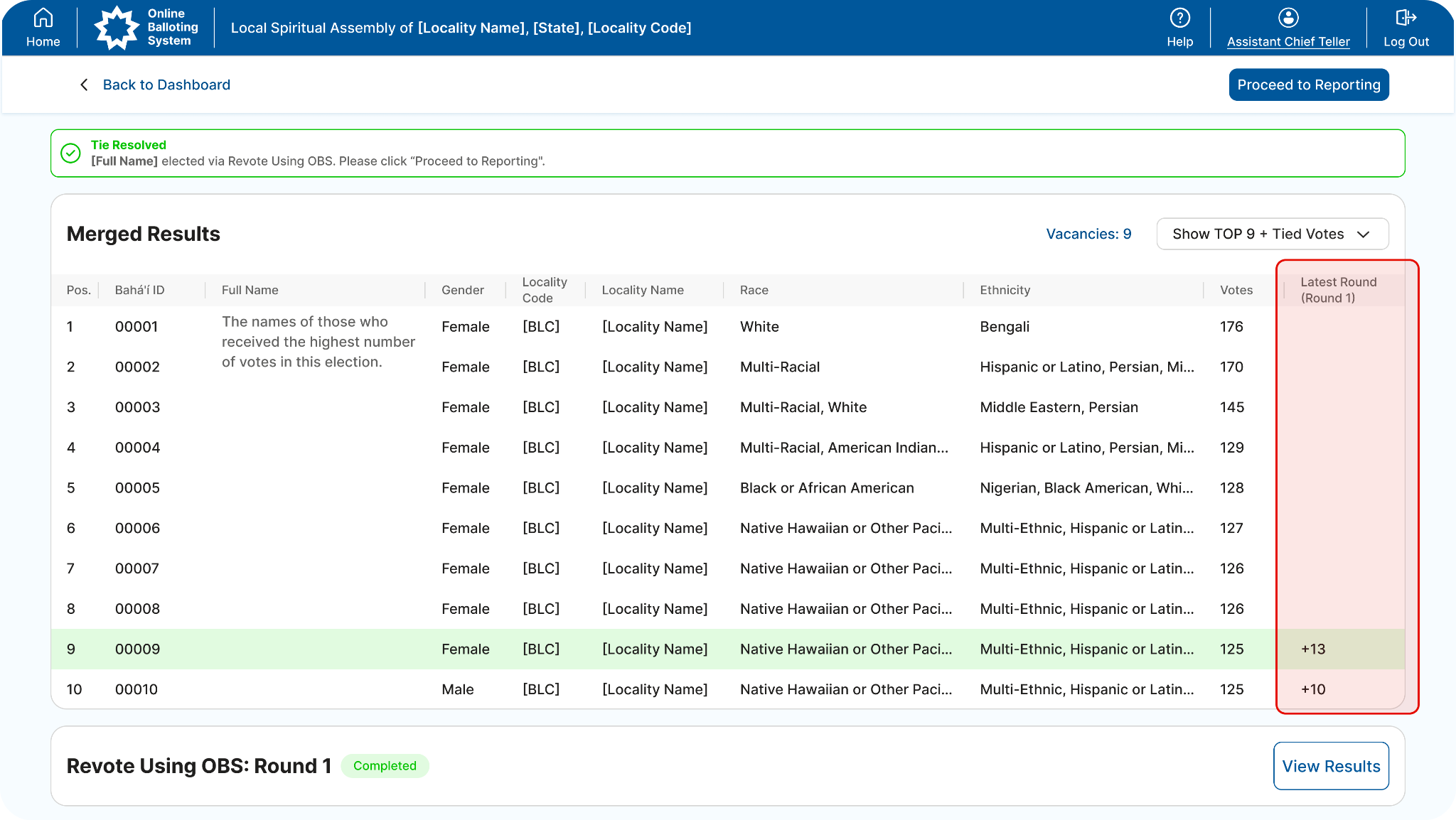
Task: Follow the Back to Dashboard link
Action: click(166, 85)
